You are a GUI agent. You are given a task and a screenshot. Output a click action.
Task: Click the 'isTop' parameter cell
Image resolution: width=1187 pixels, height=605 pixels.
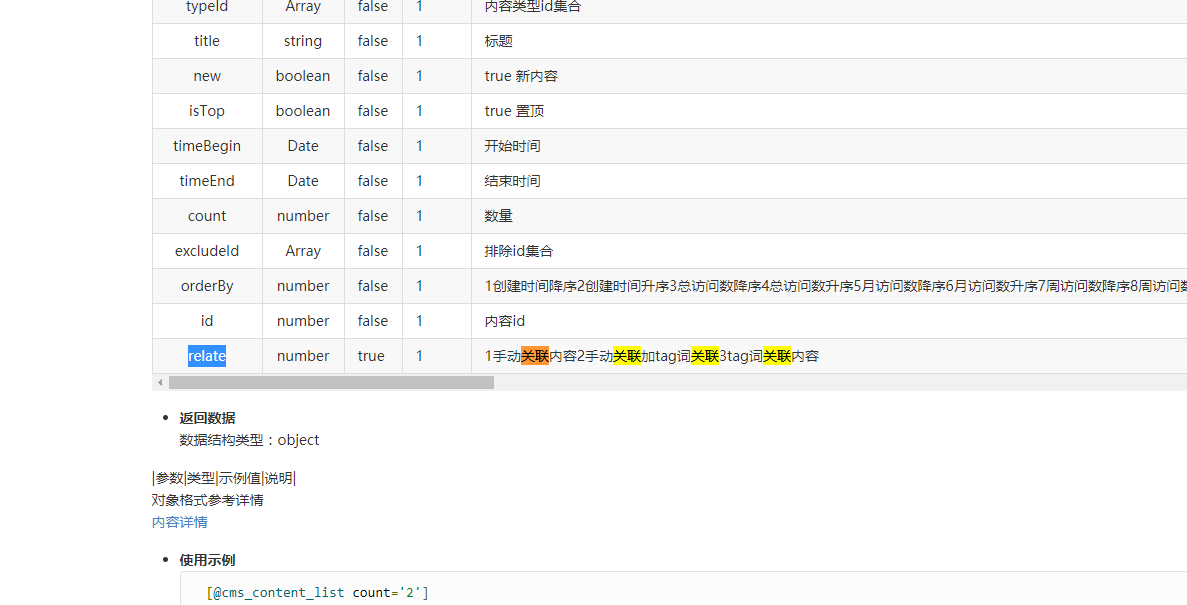[x=207, y=111]
